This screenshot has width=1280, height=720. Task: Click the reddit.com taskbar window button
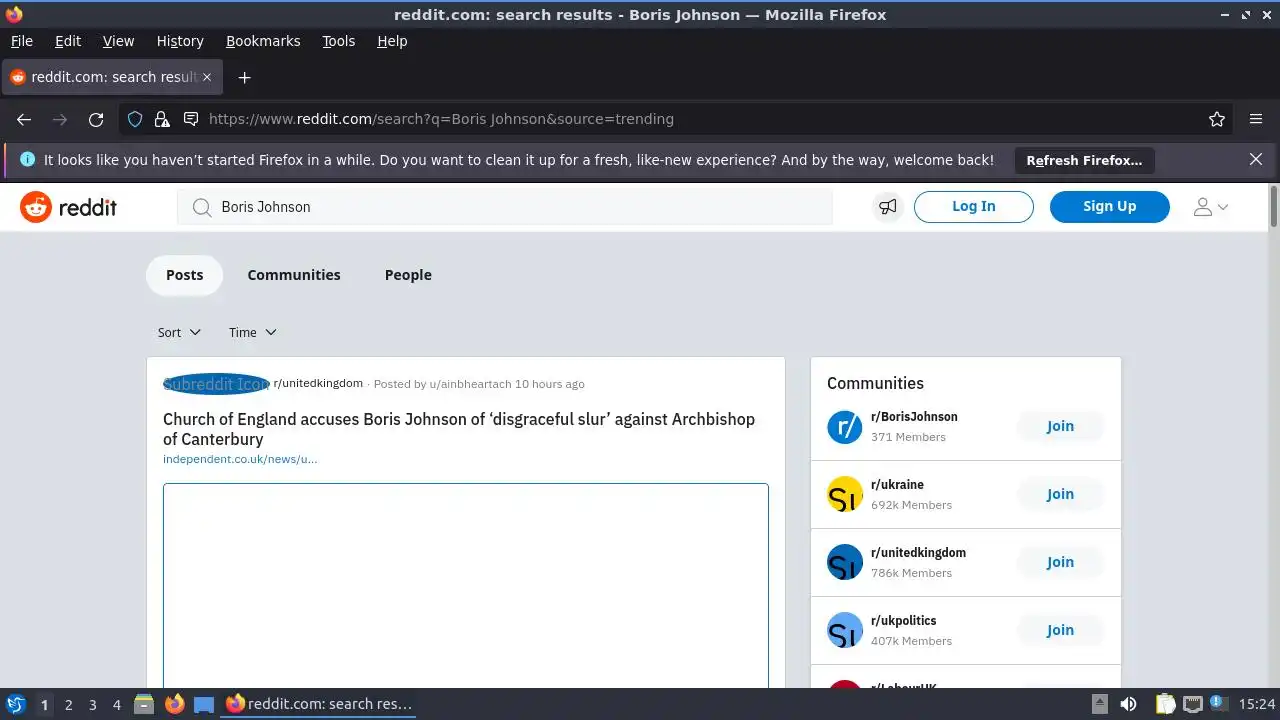click(x=320, y=704)
